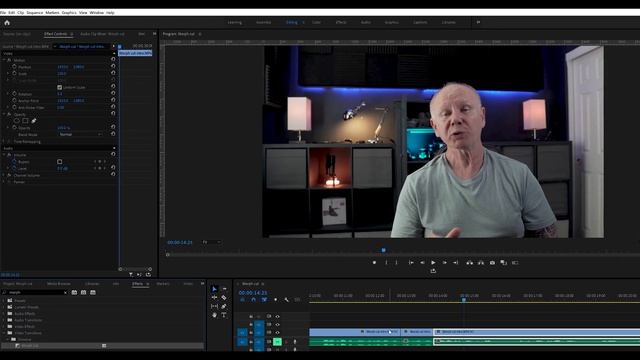Select the Pen tool in tools panel

pos(224,306)
